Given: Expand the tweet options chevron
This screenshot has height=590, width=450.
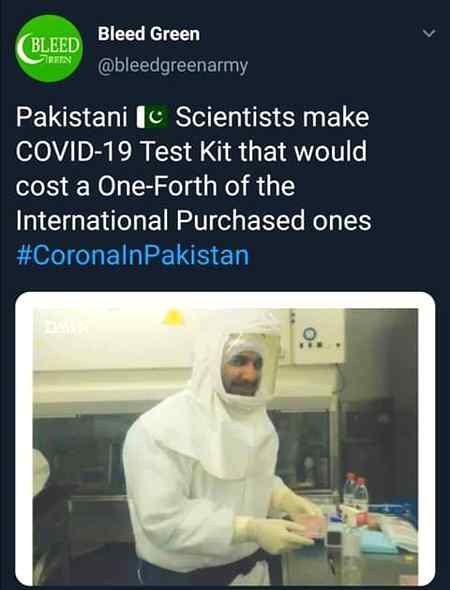Looking at the screenshot, I should (429, 33).
